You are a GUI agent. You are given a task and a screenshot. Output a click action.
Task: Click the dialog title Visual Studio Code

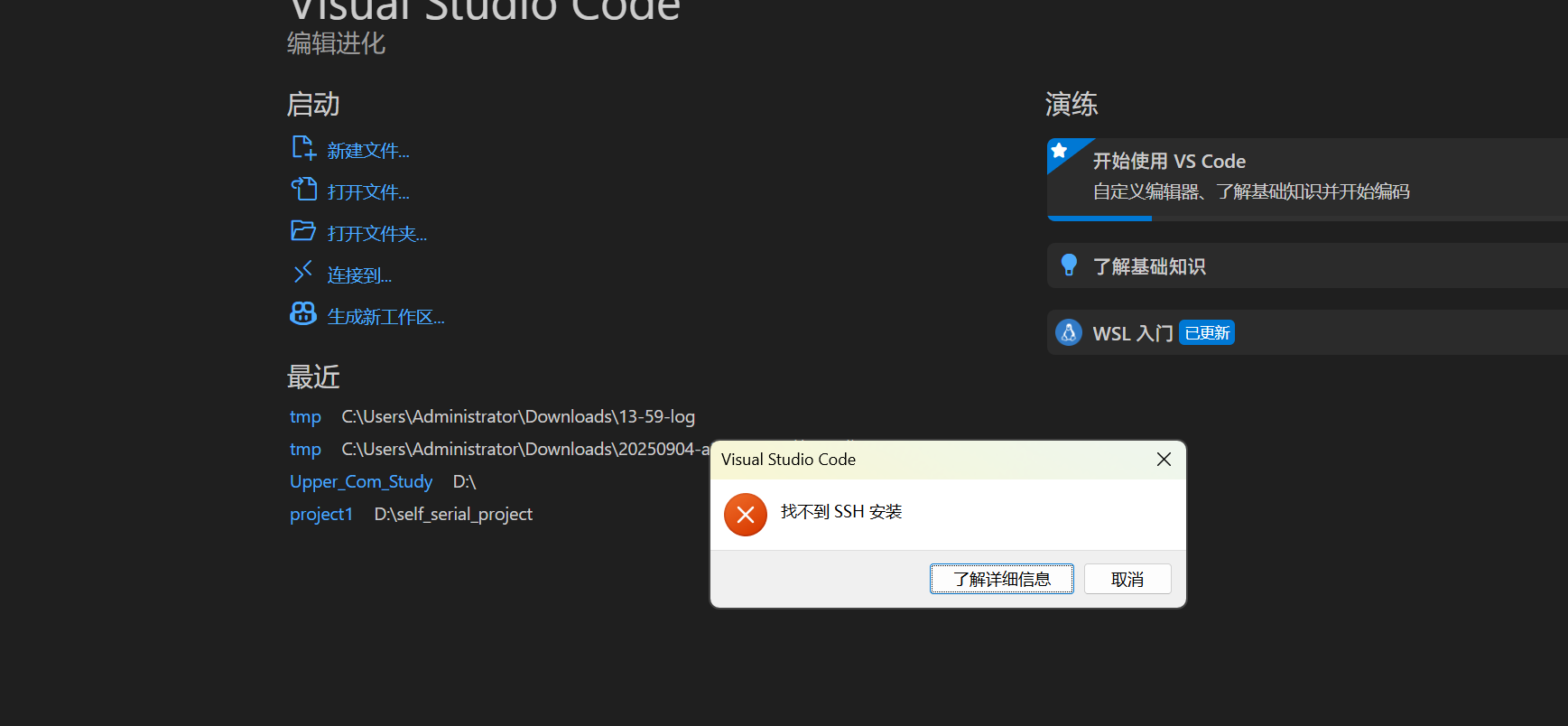pos(788,460)
